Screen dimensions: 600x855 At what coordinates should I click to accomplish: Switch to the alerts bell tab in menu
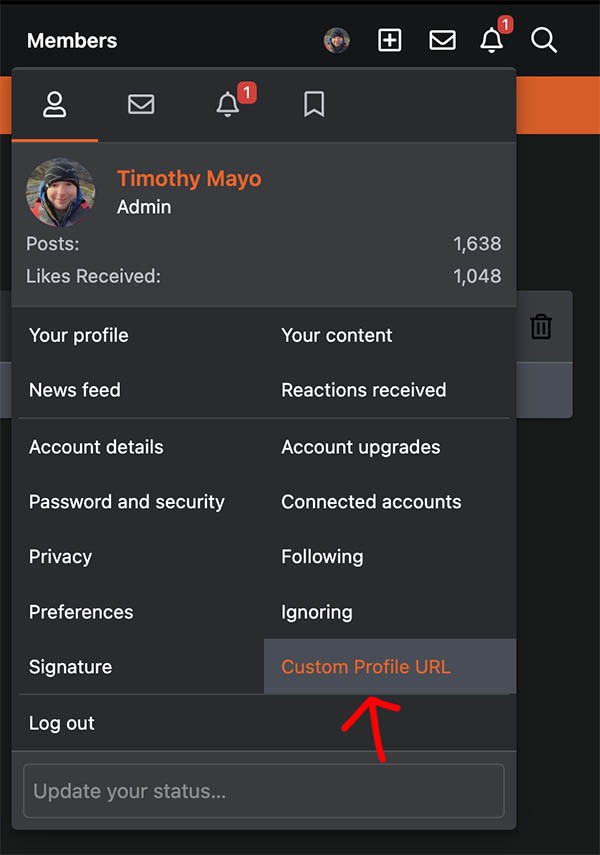(x=227, y=104)
